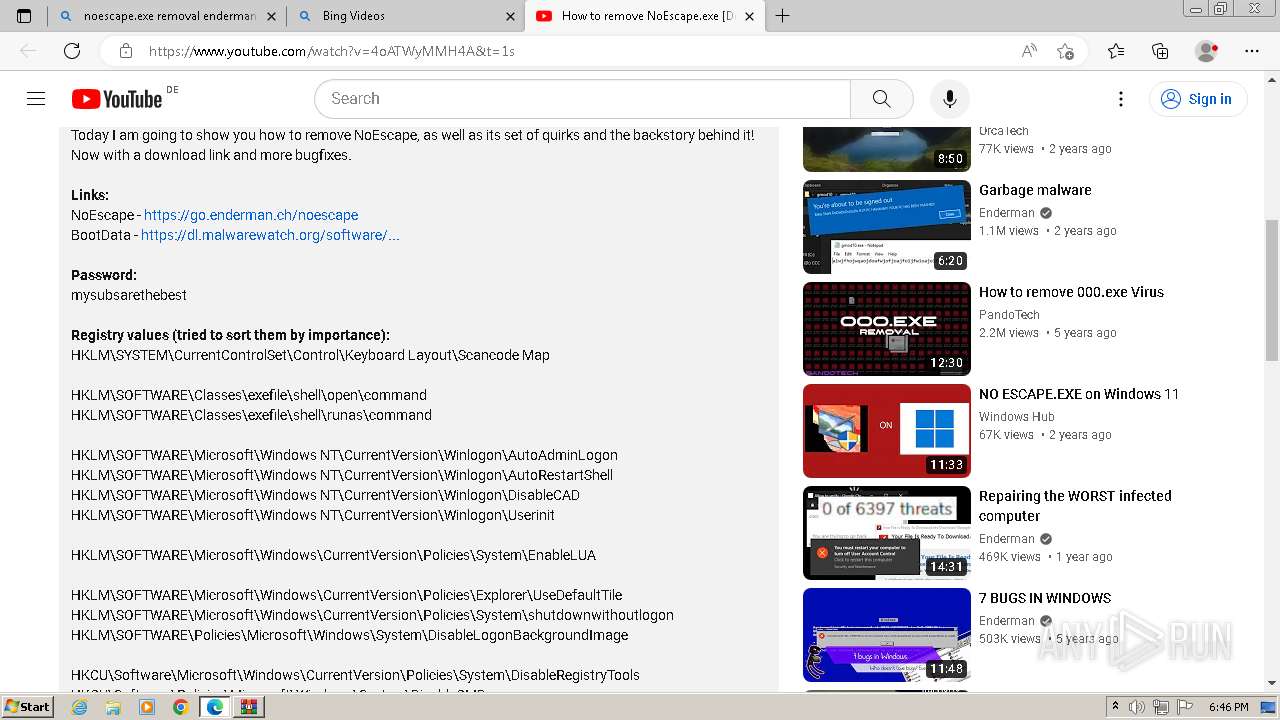The image size is (1280, 720).
Task: Focus the YouTube search field
Action: 582,99
